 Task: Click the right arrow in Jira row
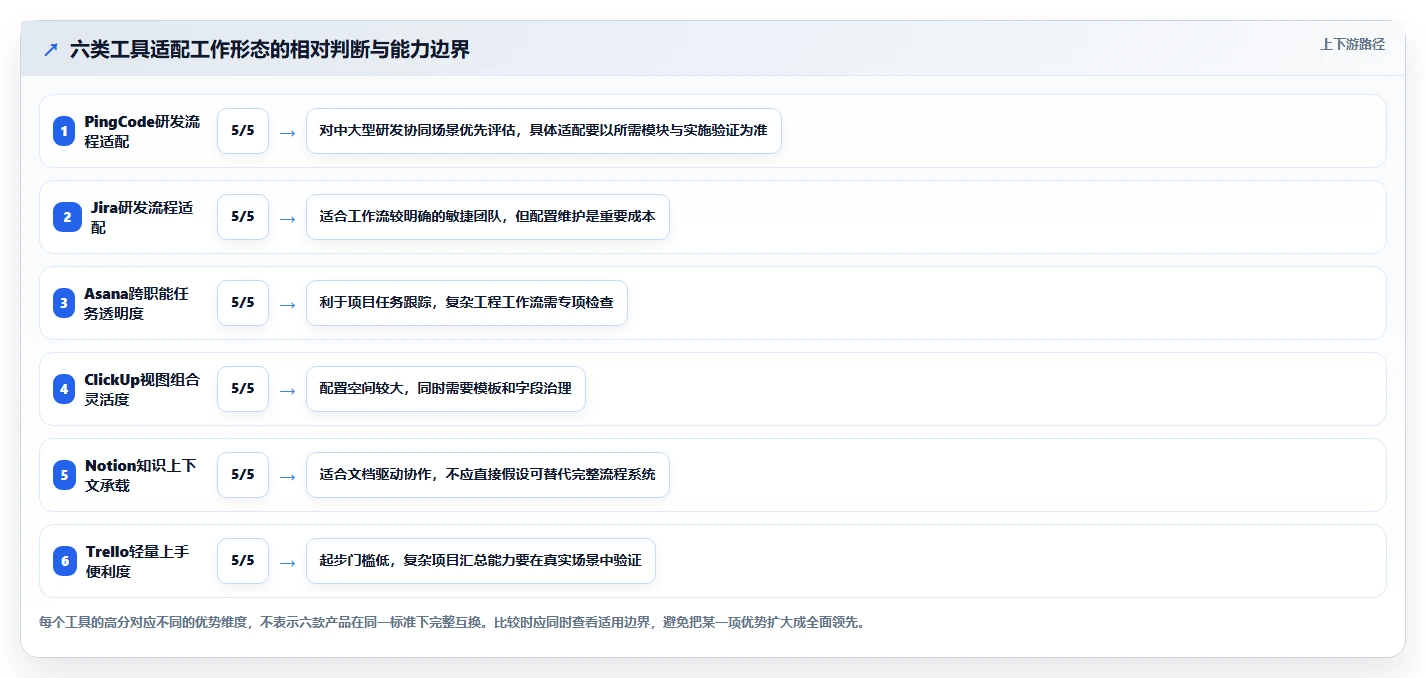(287, 218)
